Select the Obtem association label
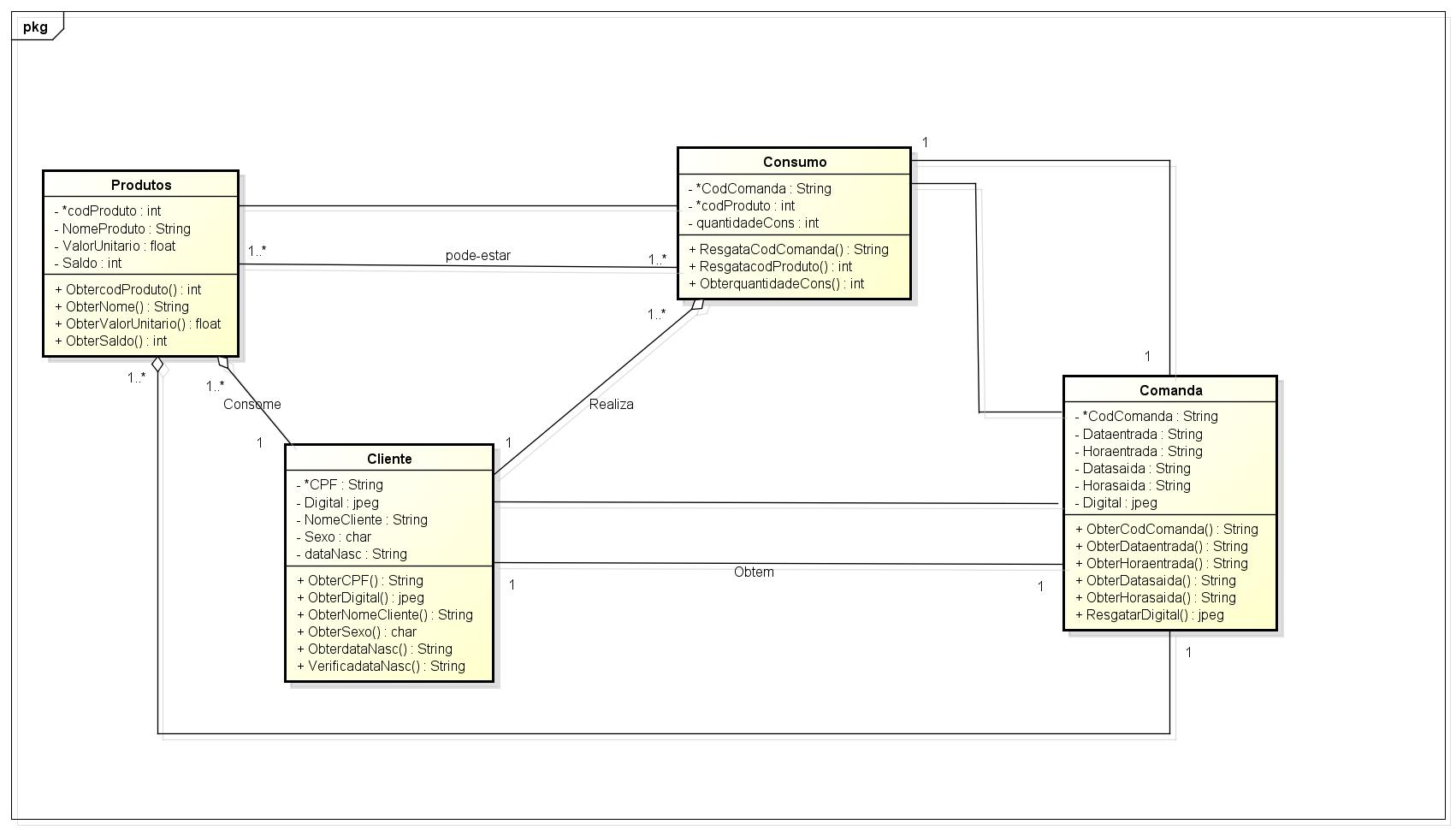This screenshot has width=1456, height=830. coord(754,572)
